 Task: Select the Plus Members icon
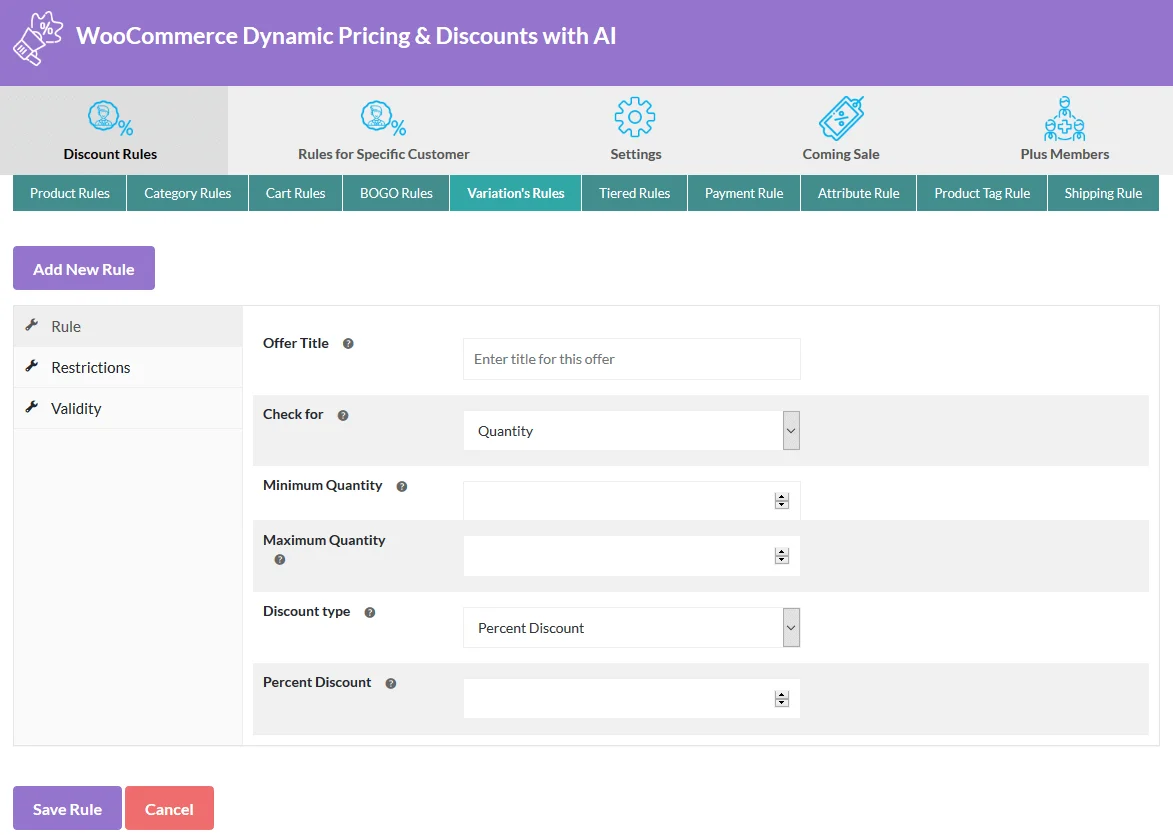tap(1064, 116)
